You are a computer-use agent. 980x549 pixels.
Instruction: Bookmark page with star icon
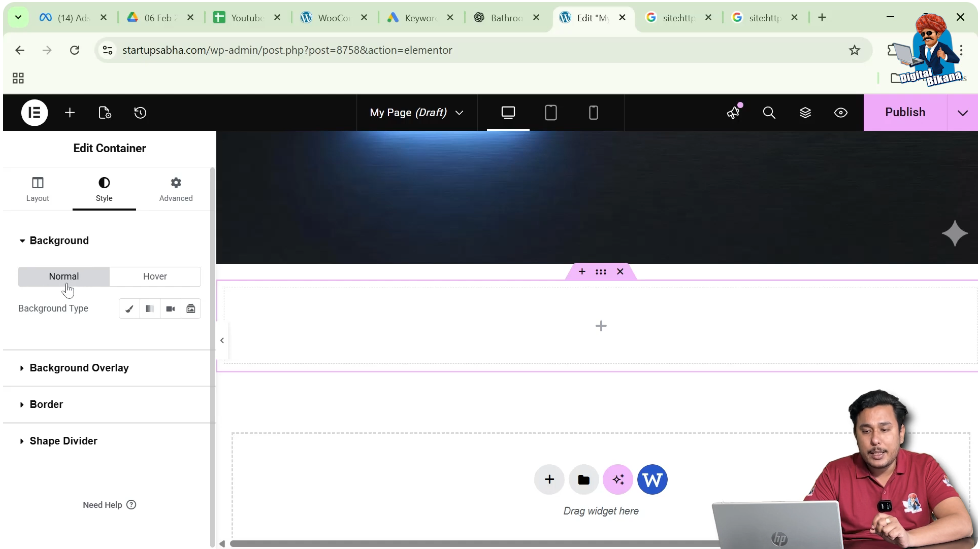[x=854, y=50]
